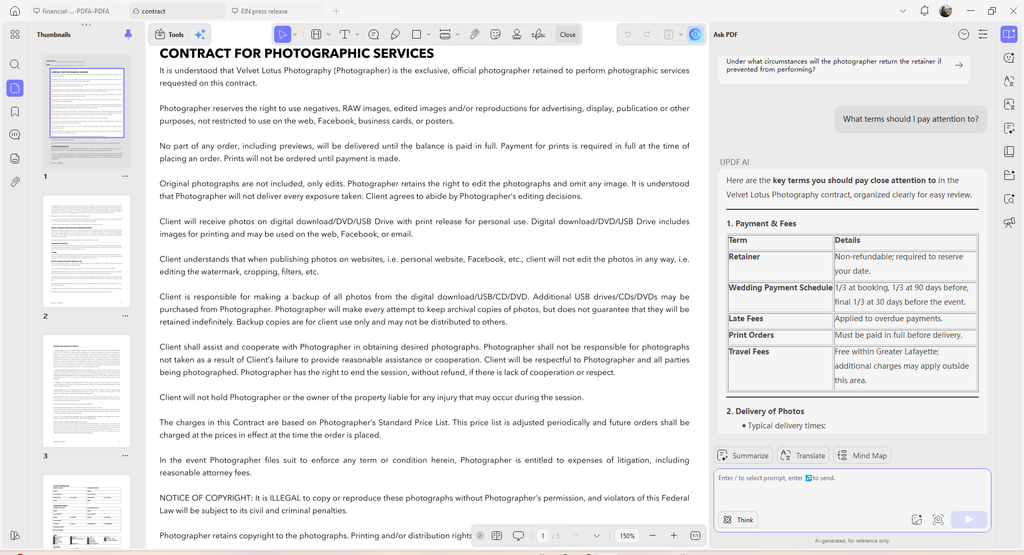Start slideshow presentation mode icon
The height and width of the screenshot is (555, 1024).
coord(518,535)
